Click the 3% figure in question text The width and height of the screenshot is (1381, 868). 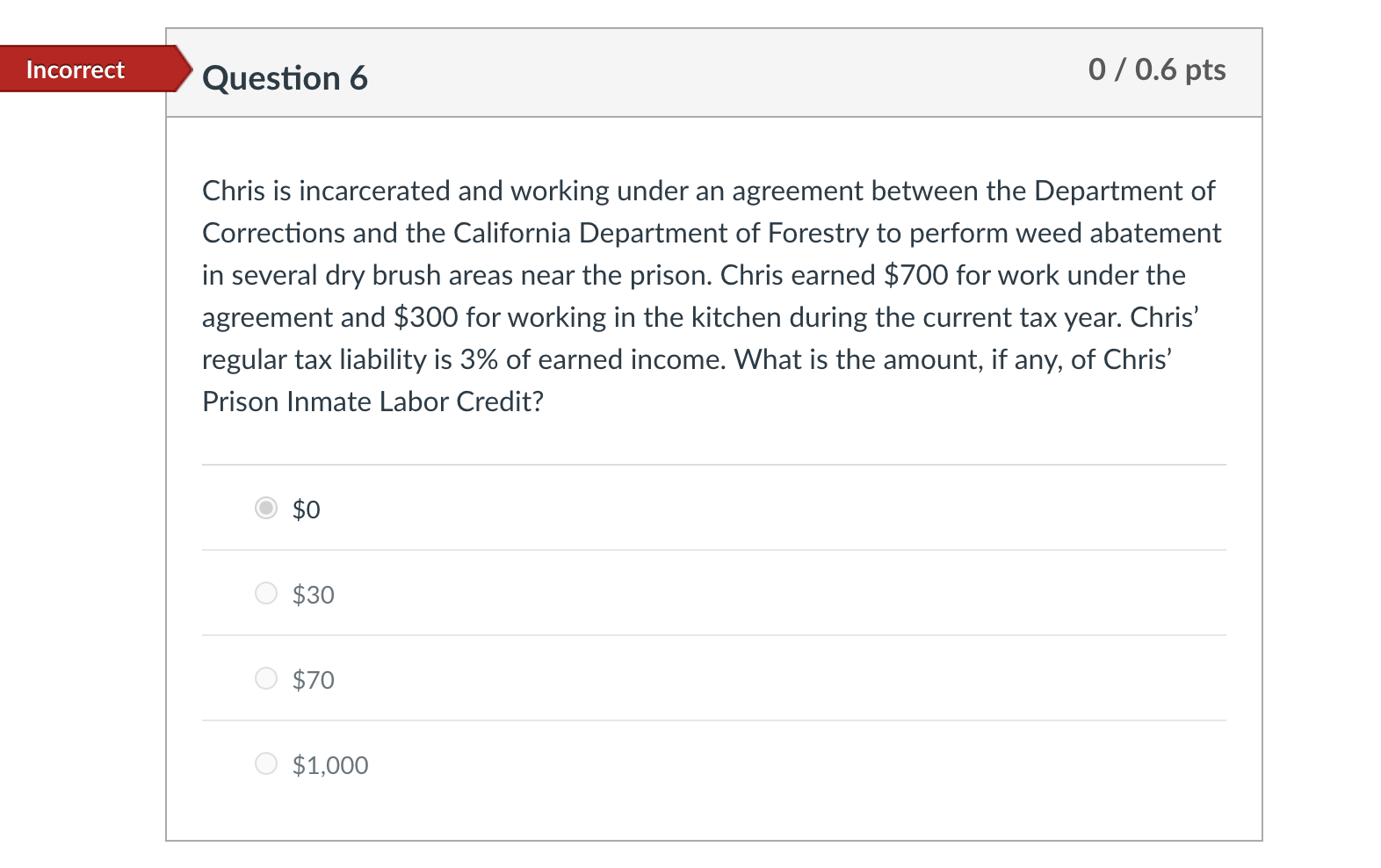coord(478,359)
